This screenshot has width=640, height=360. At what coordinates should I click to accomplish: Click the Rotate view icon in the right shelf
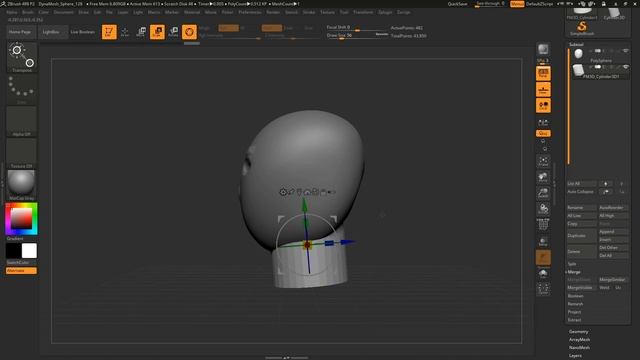coord(543,209)
